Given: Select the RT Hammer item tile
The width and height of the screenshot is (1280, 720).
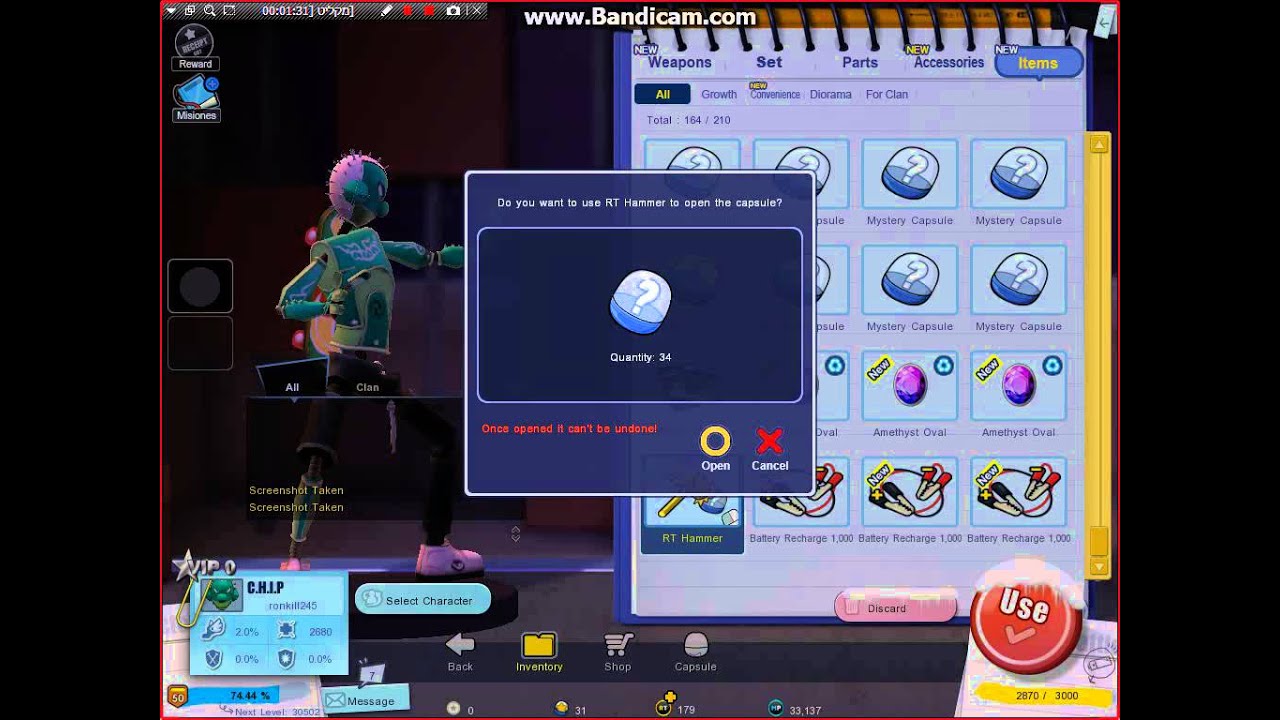Looking at the screenshot, I should click(x=692, y=503).
